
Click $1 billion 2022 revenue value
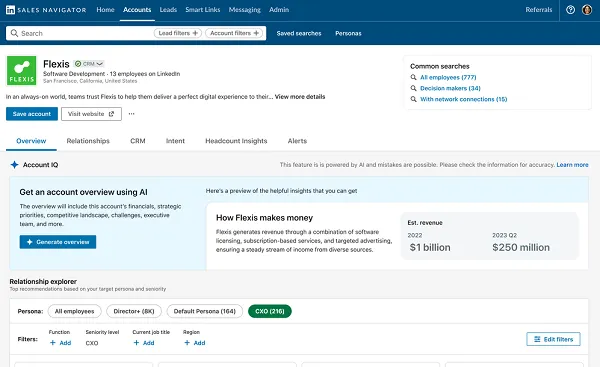pos(430,248)
